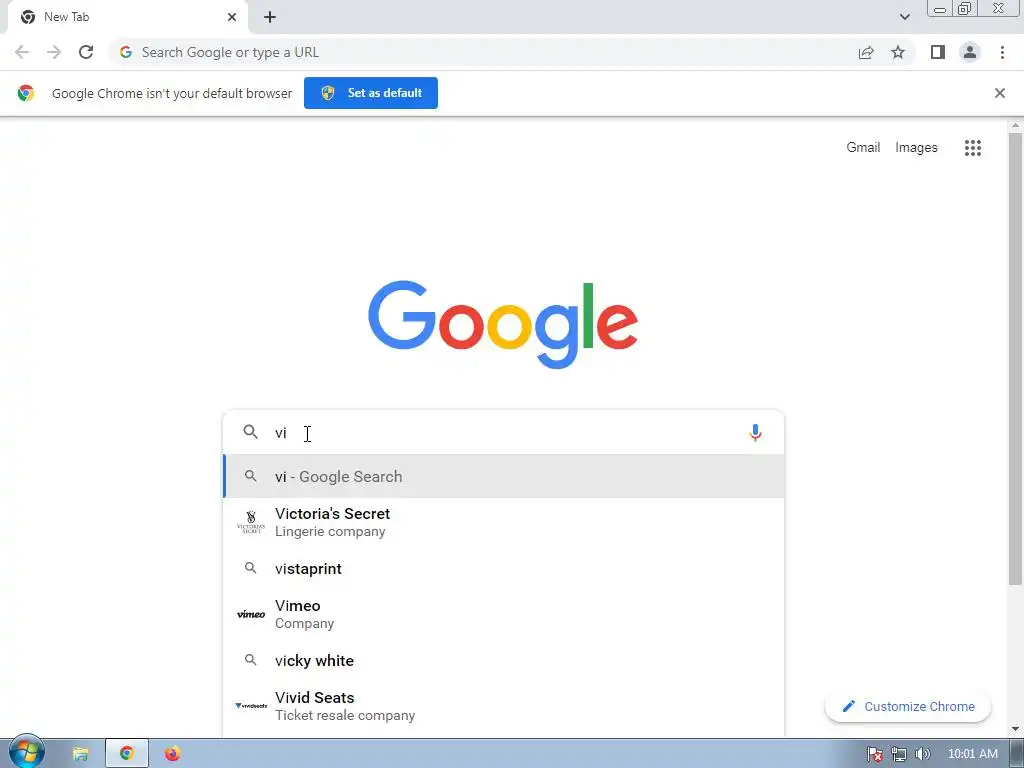Viewport: 1024px width, 768px height.
Task: Open a new tab with the plus button
Action: 270,17
